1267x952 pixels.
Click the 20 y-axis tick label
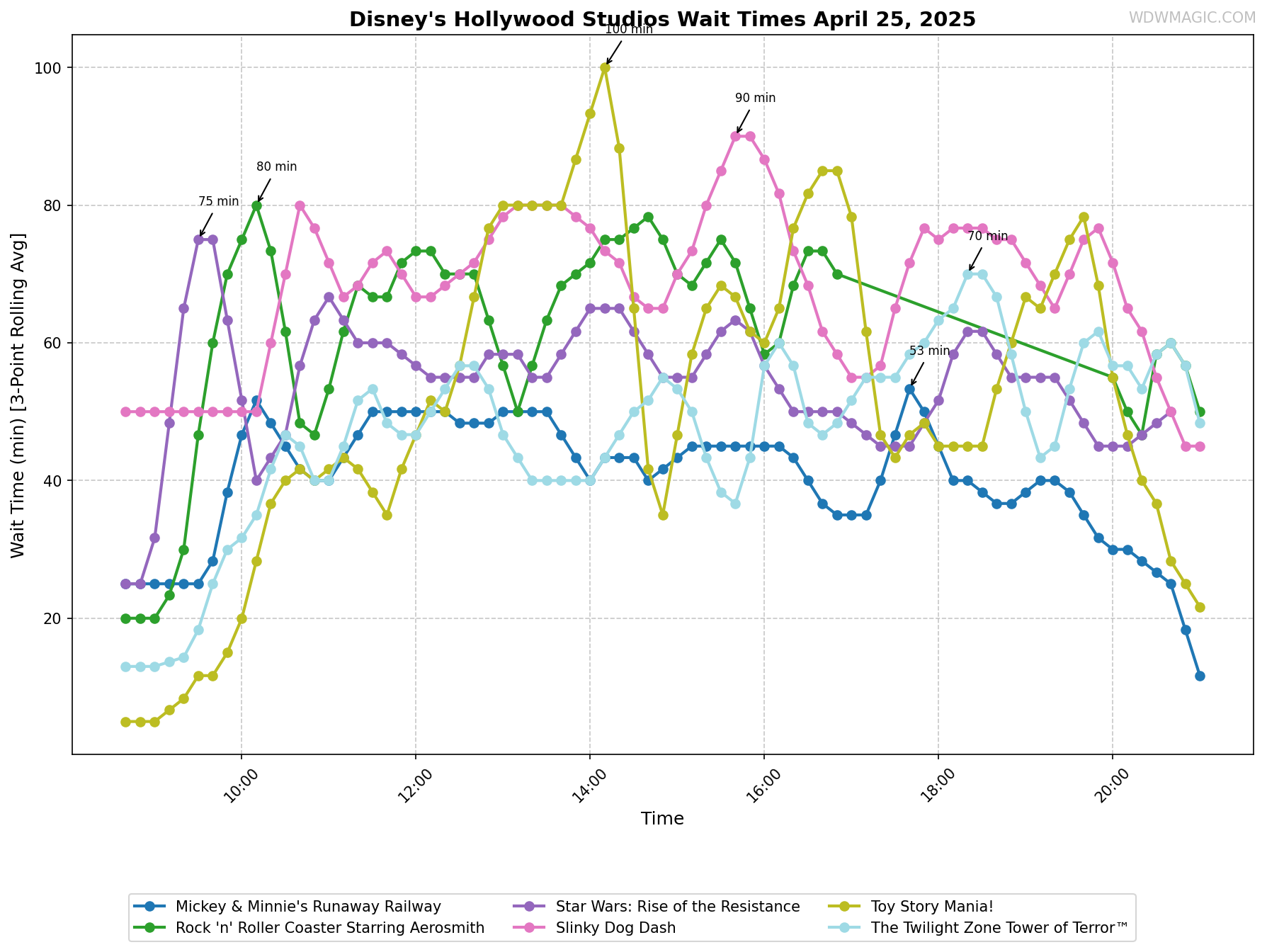point(53,618)
